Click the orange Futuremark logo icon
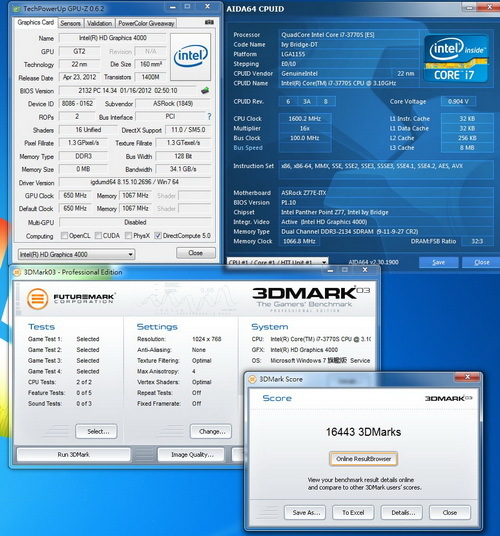 click(37, 298)
